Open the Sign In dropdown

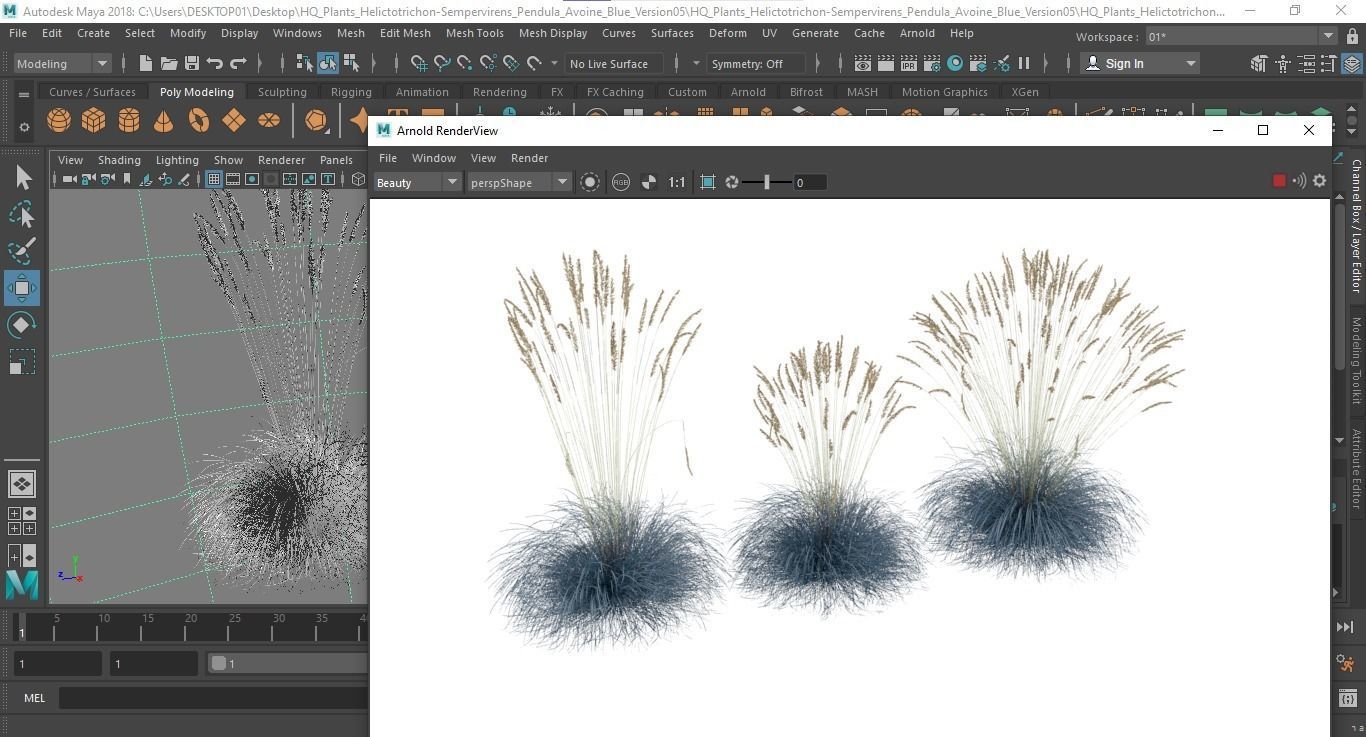1141,63
